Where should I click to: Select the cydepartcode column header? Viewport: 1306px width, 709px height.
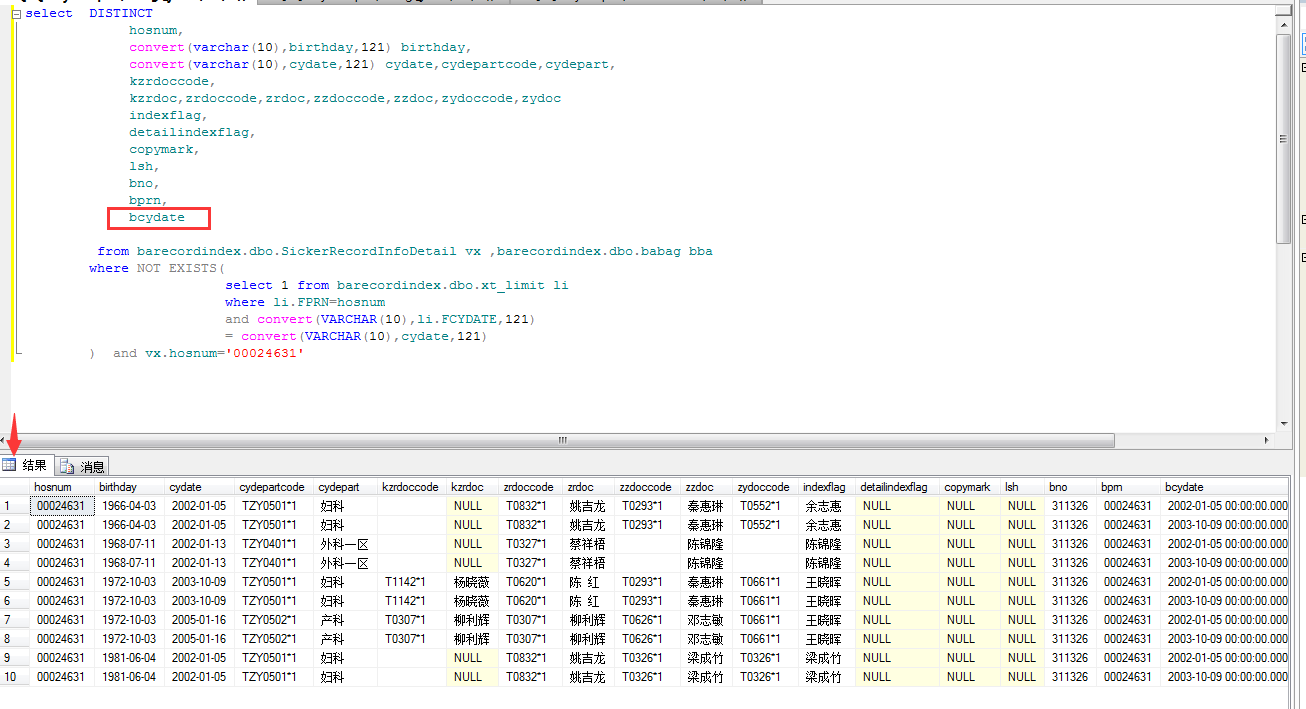tap(274, 487)
